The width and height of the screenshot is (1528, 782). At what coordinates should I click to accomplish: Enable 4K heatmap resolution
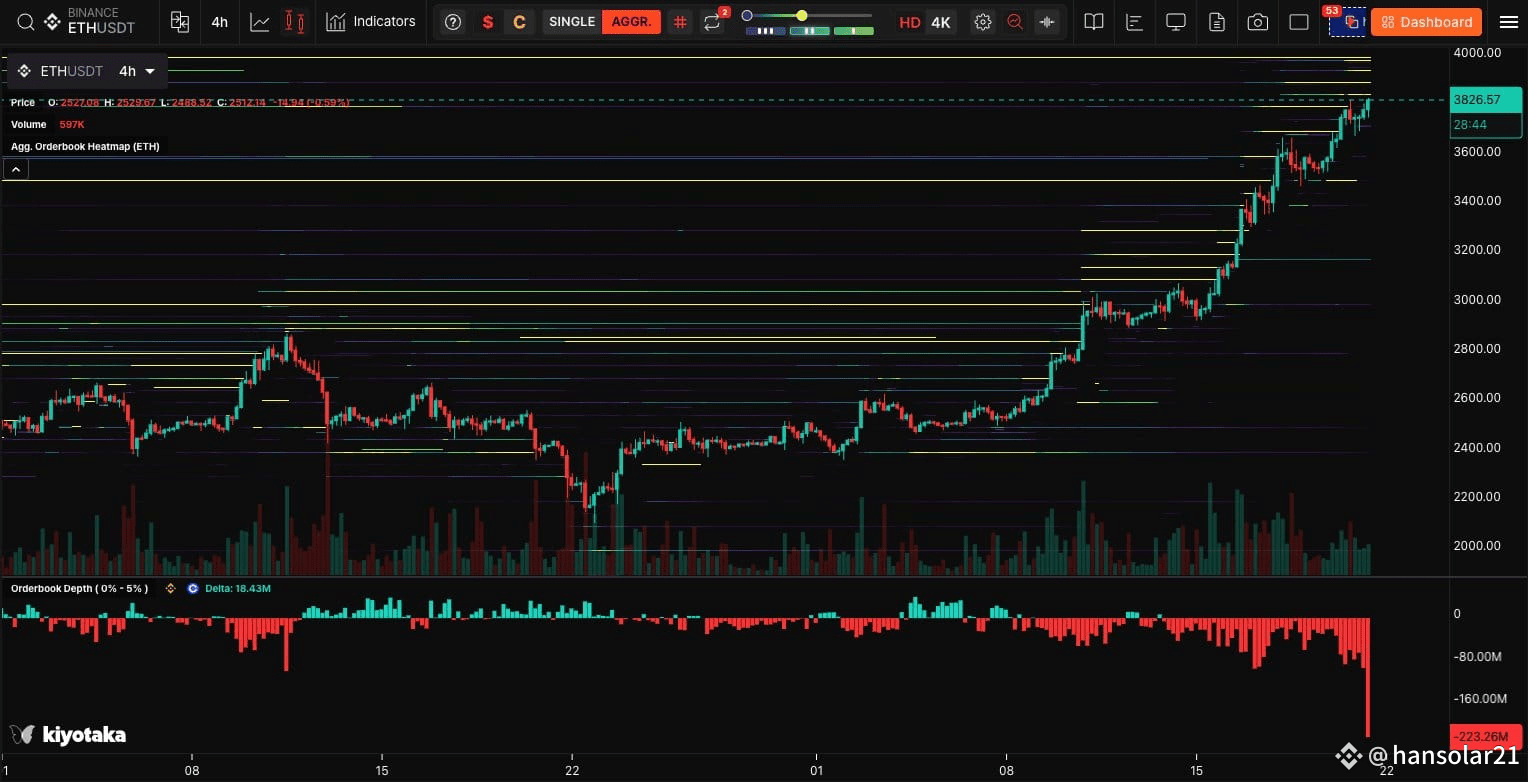click(941, 22)
